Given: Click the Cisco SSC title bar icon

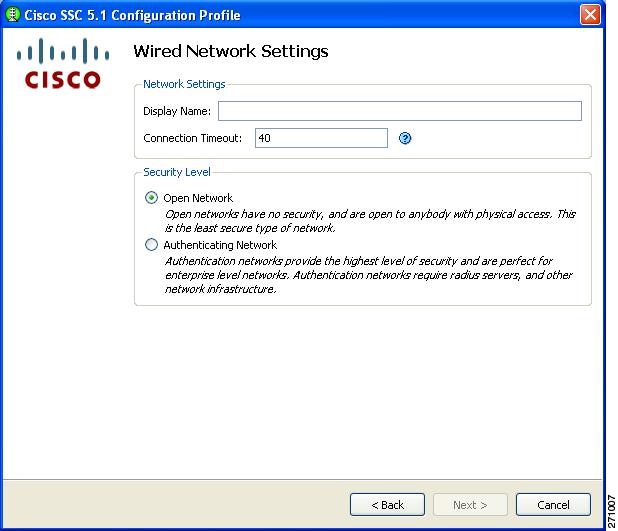Looking at the screenshot, I should [13, 15].
